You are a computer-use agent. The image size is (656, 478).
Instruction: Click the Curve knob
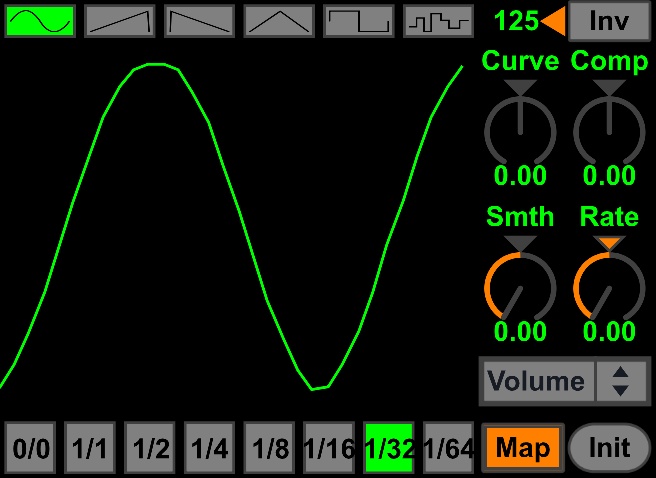point(520,131)
